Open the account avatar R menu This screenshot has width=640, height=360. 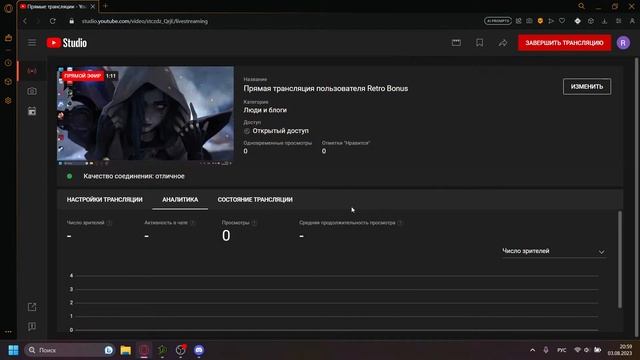pos(623,42)
